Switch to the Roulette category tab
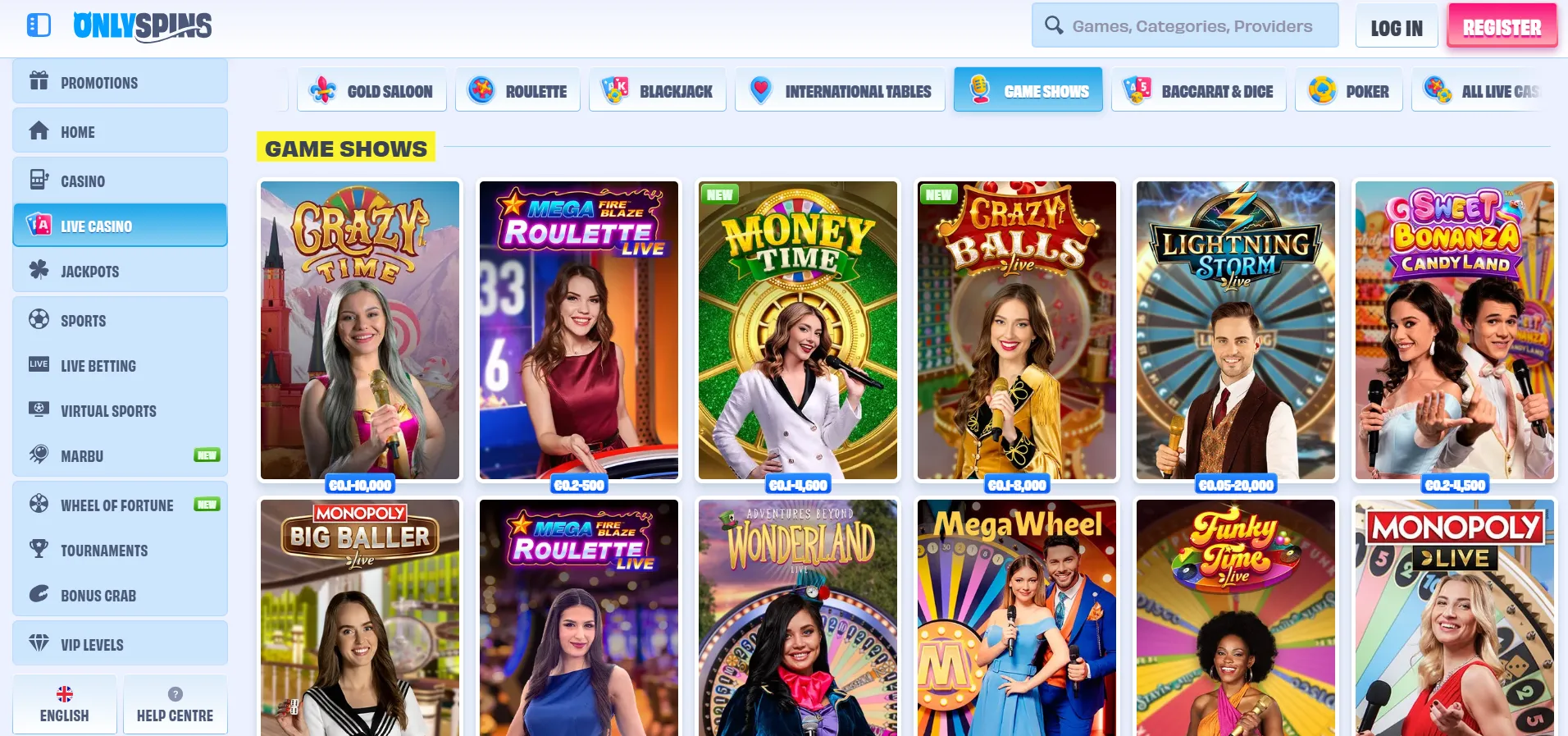 pyautogui.click(x=517, y=90)
